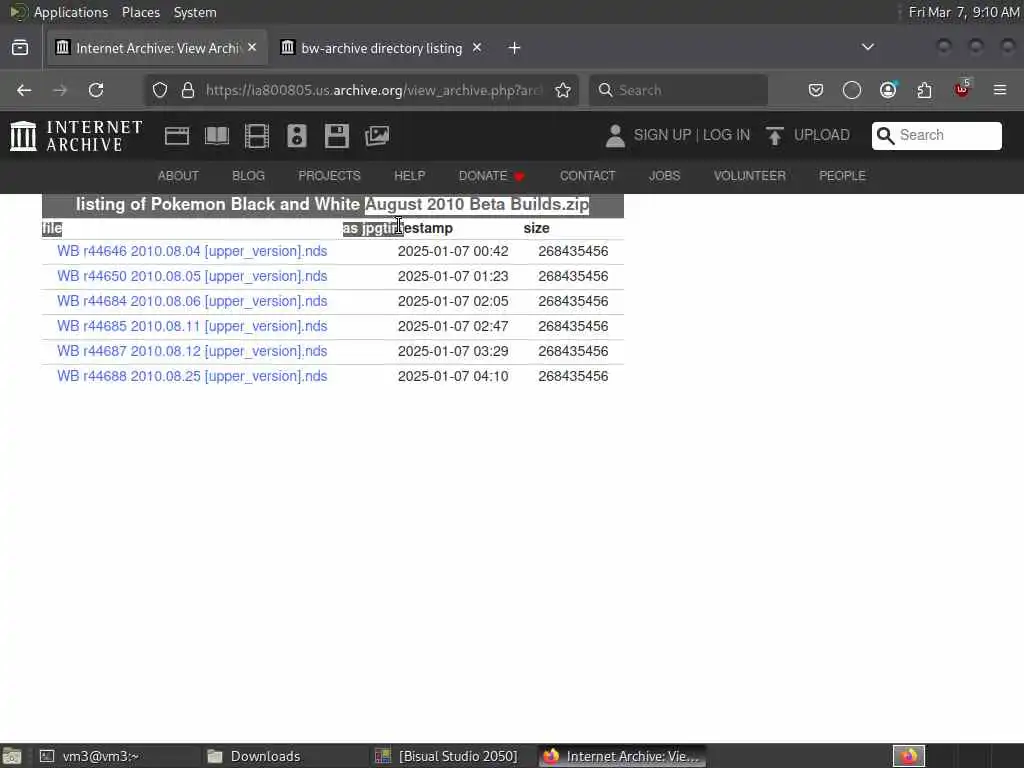
Task: Click the user avatar icon
Action: pyautogui.click(x=615, y=136)
